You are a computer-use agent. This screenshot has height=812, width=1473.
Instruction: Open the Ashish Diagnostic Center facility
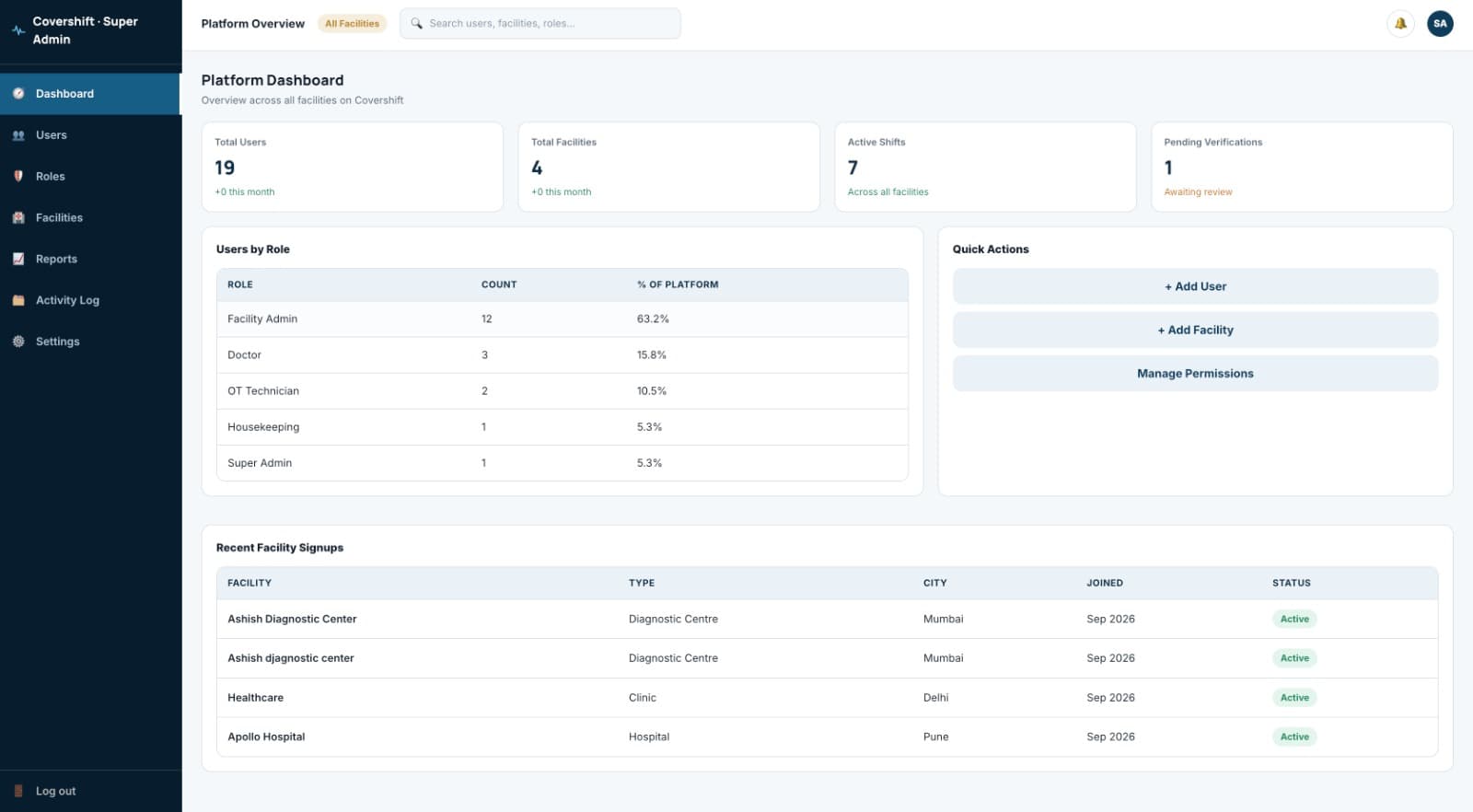[827, 620]
